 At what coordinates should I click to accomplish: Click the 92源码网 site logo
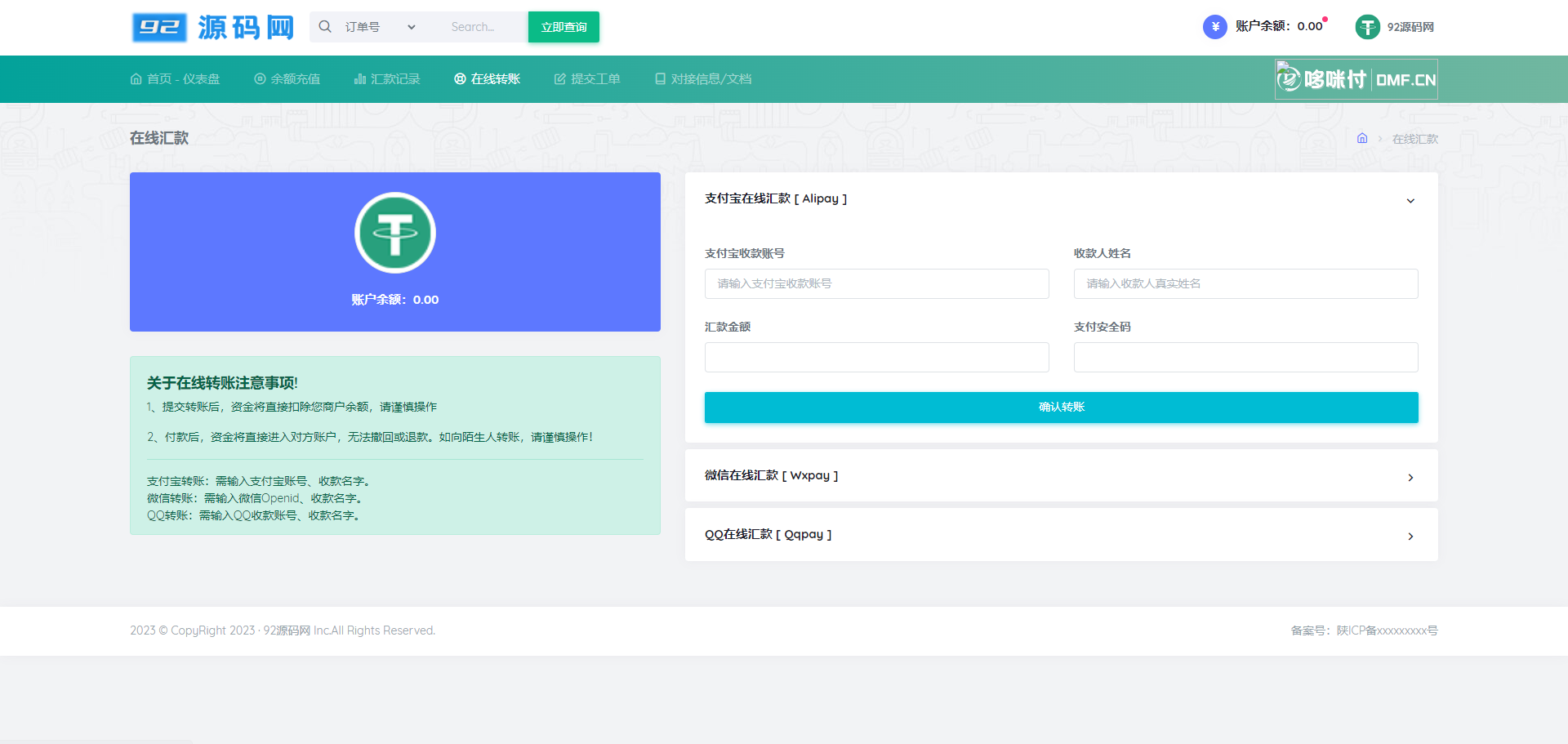pos(213,27)
